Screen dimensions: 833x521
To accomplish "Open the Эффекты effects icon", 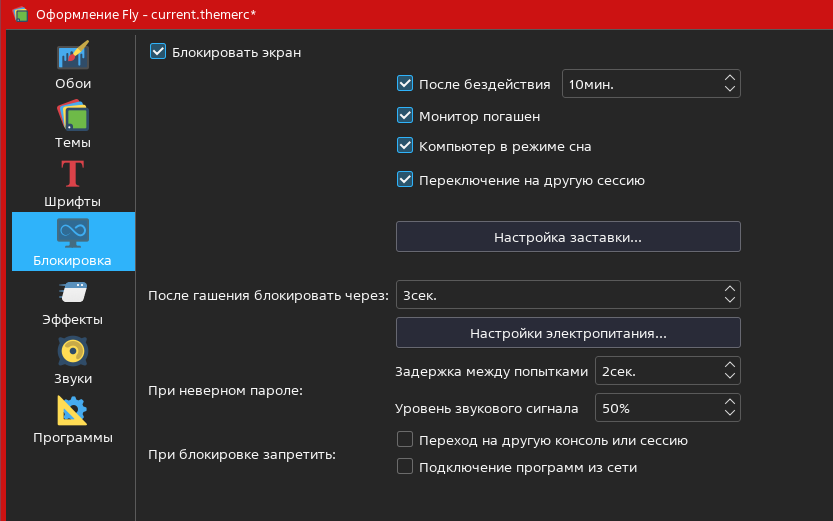I will pyautogui.click(x=73, y=292).
